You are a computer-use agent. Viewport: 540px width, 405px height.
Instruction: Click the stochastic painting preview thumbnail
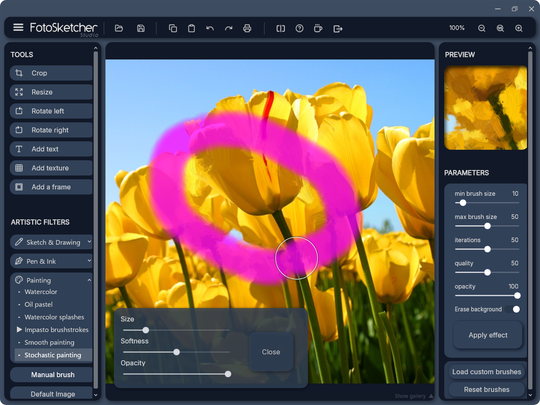(x=485, y=108)
